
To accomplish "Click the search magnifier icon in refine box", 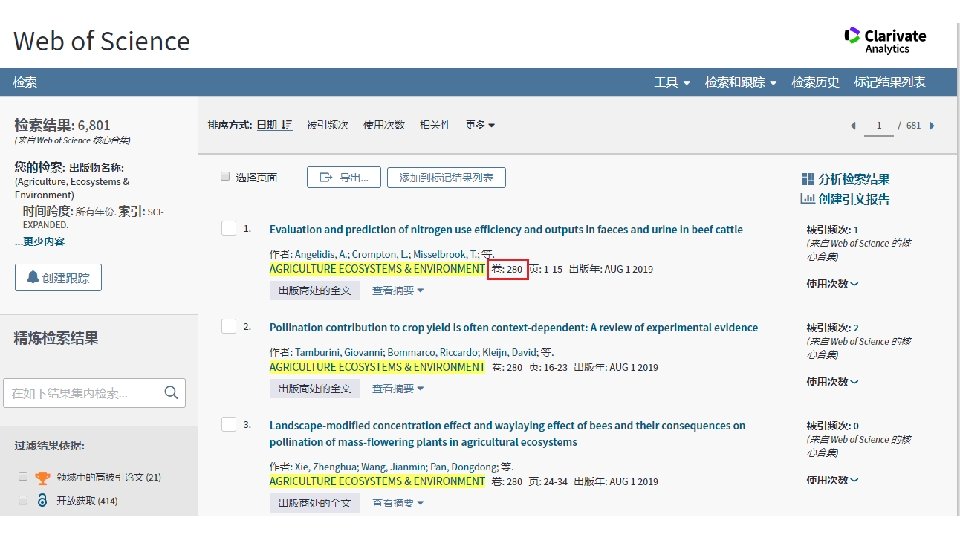I will point(171,392).
